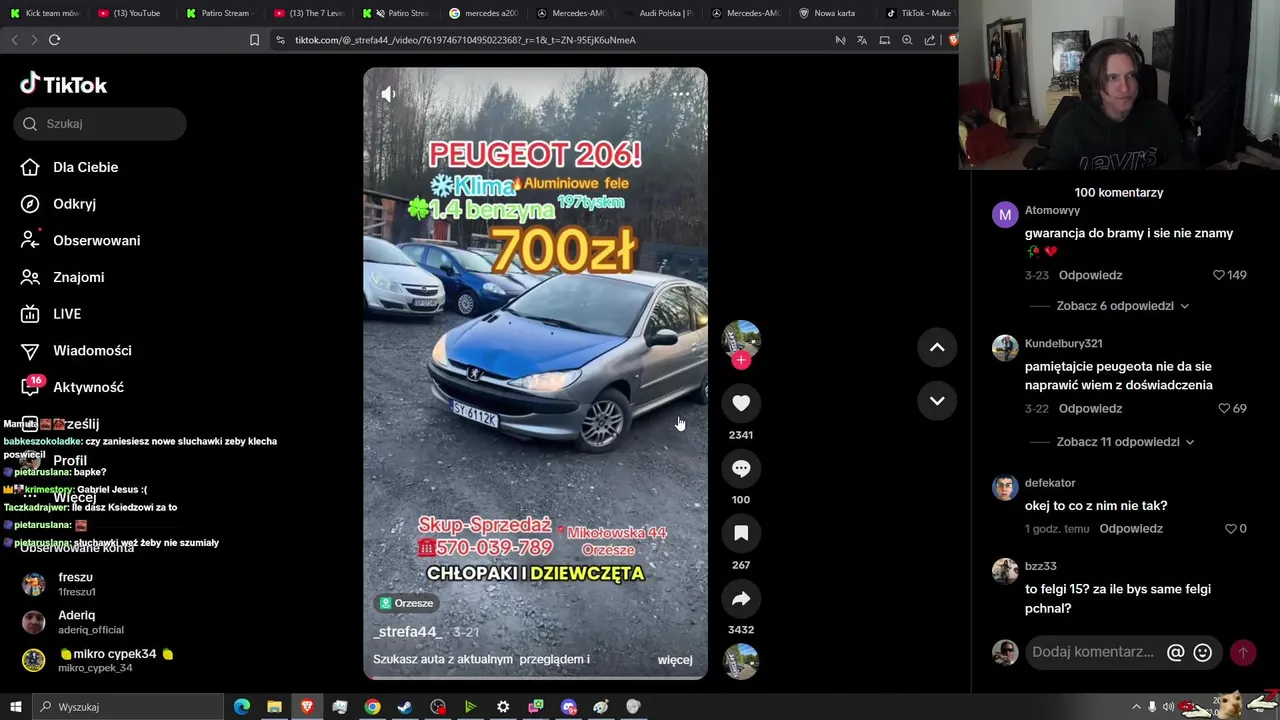The height and width of the screenshot is (720, 1280).
Task: Open the Windows Start menu
Action: click(15, 707)
